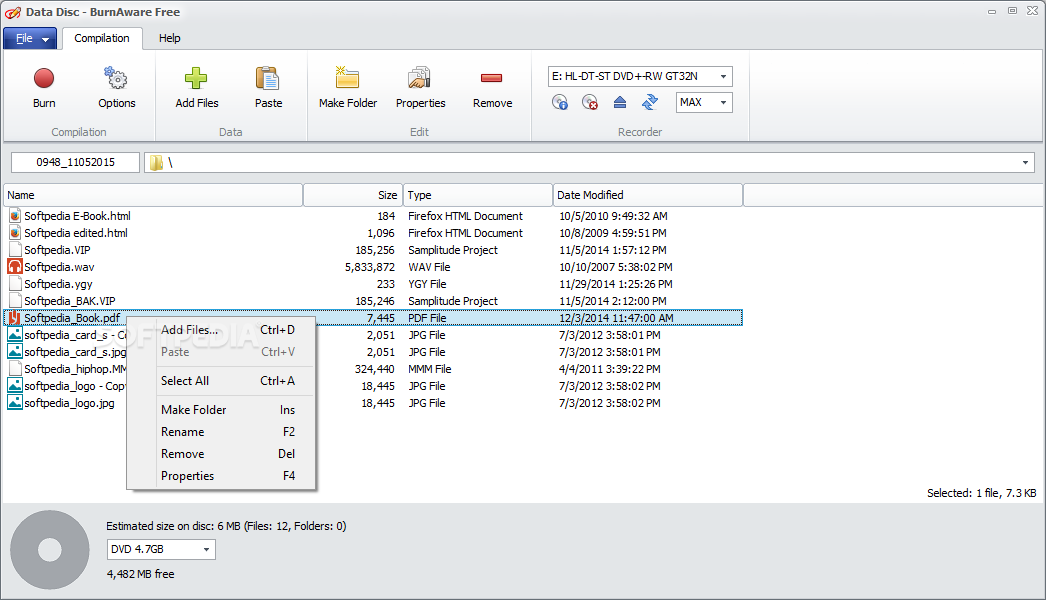The height and width of the screenshot is (600, 1046).
Task: Click the 324,440 size value
Action: (x=374, y=369)
